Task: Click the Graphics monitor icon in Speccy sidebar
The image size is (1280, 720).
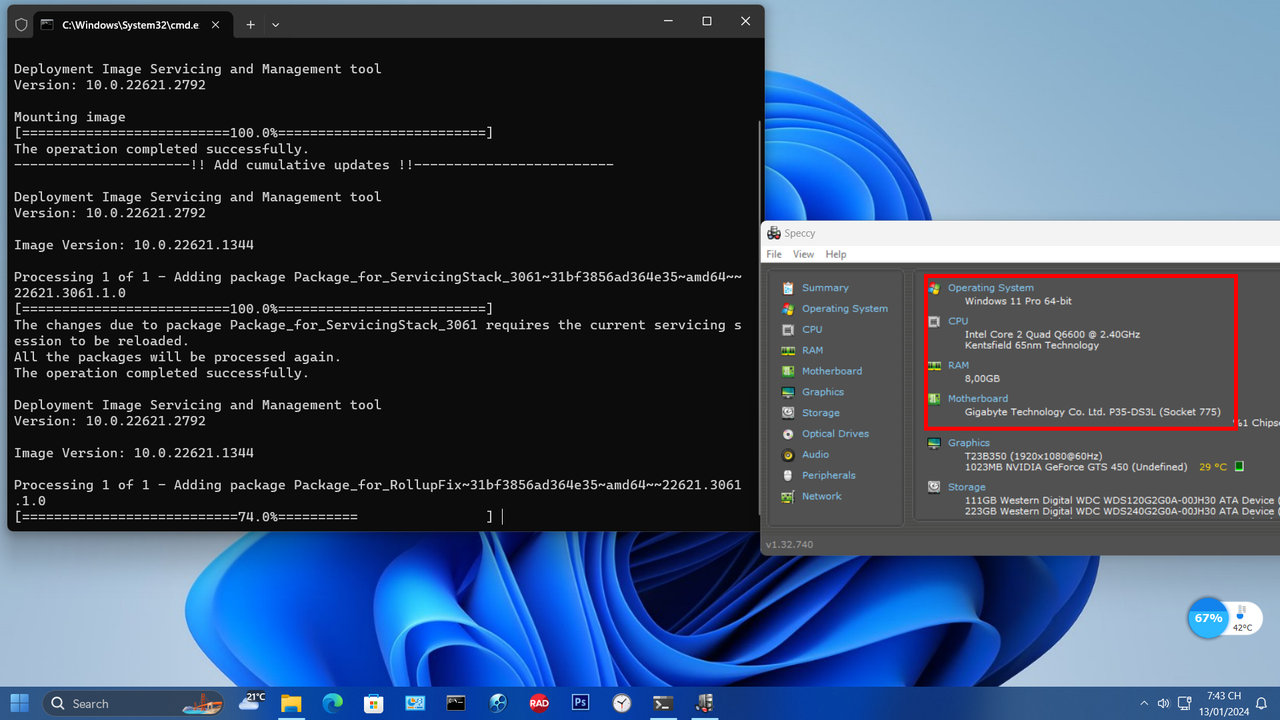Action: coord(788,392)
